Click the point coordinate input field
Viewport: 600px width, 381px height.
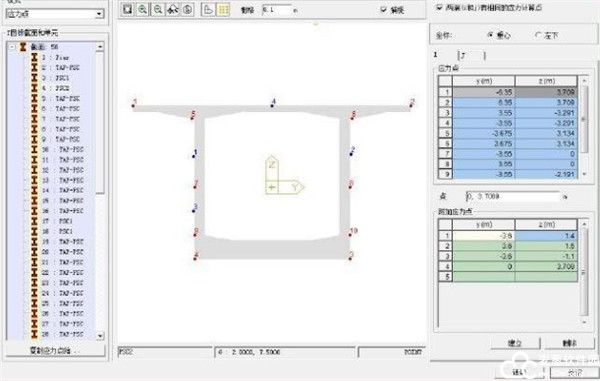point(513,196)
